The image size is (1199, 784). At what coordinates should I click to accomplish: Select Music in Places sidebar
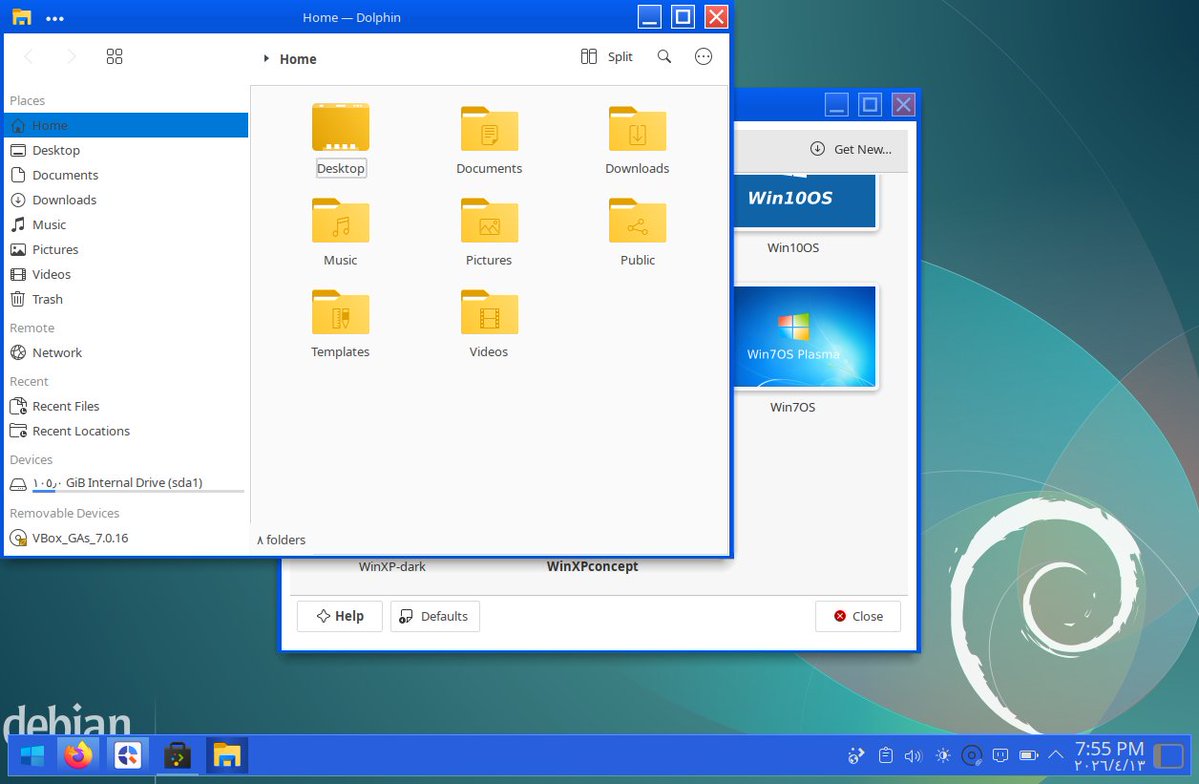(126, 225)
